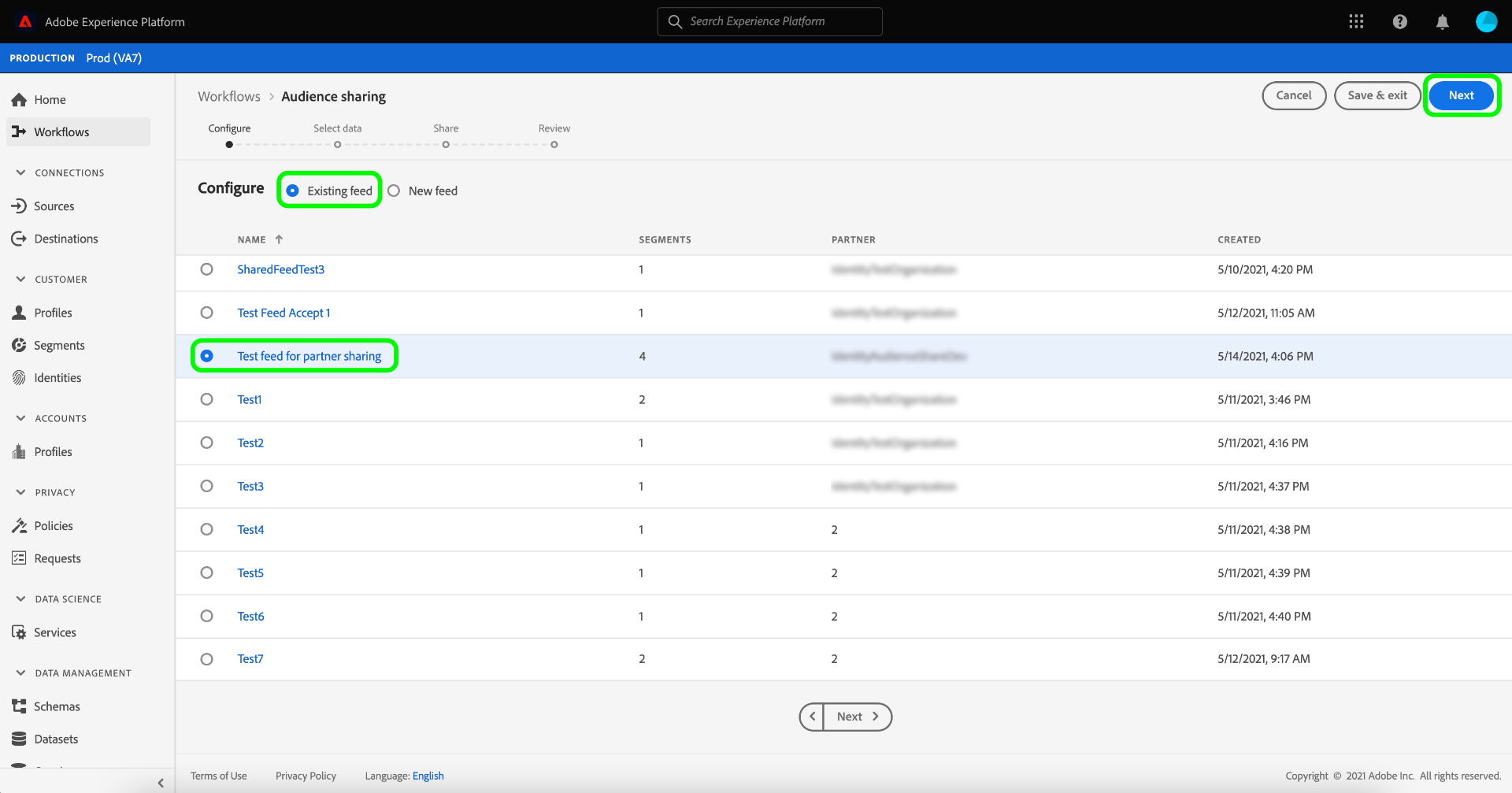Focus the Search Experience Platform field

coord(769,21)
